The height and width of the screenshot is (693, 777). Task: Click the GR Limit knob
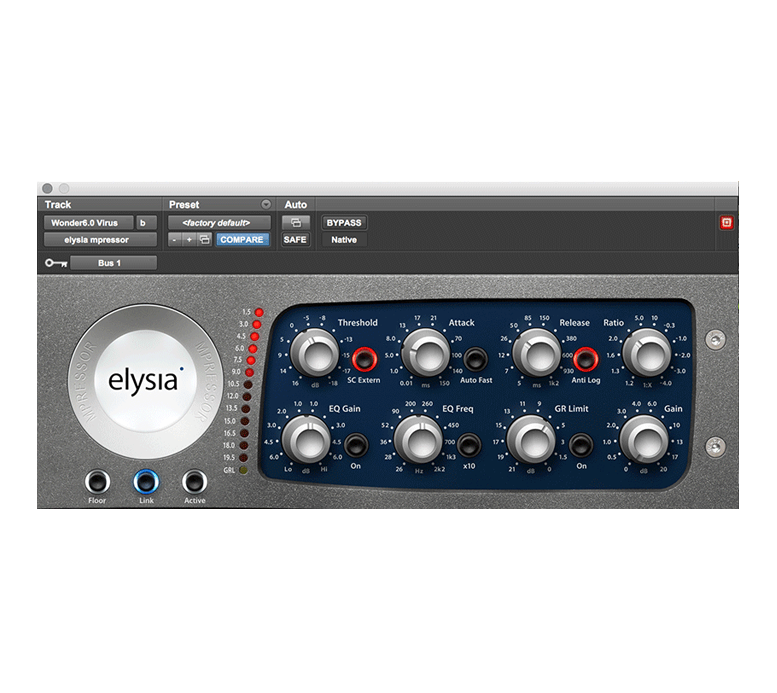(x=531, y=440)
